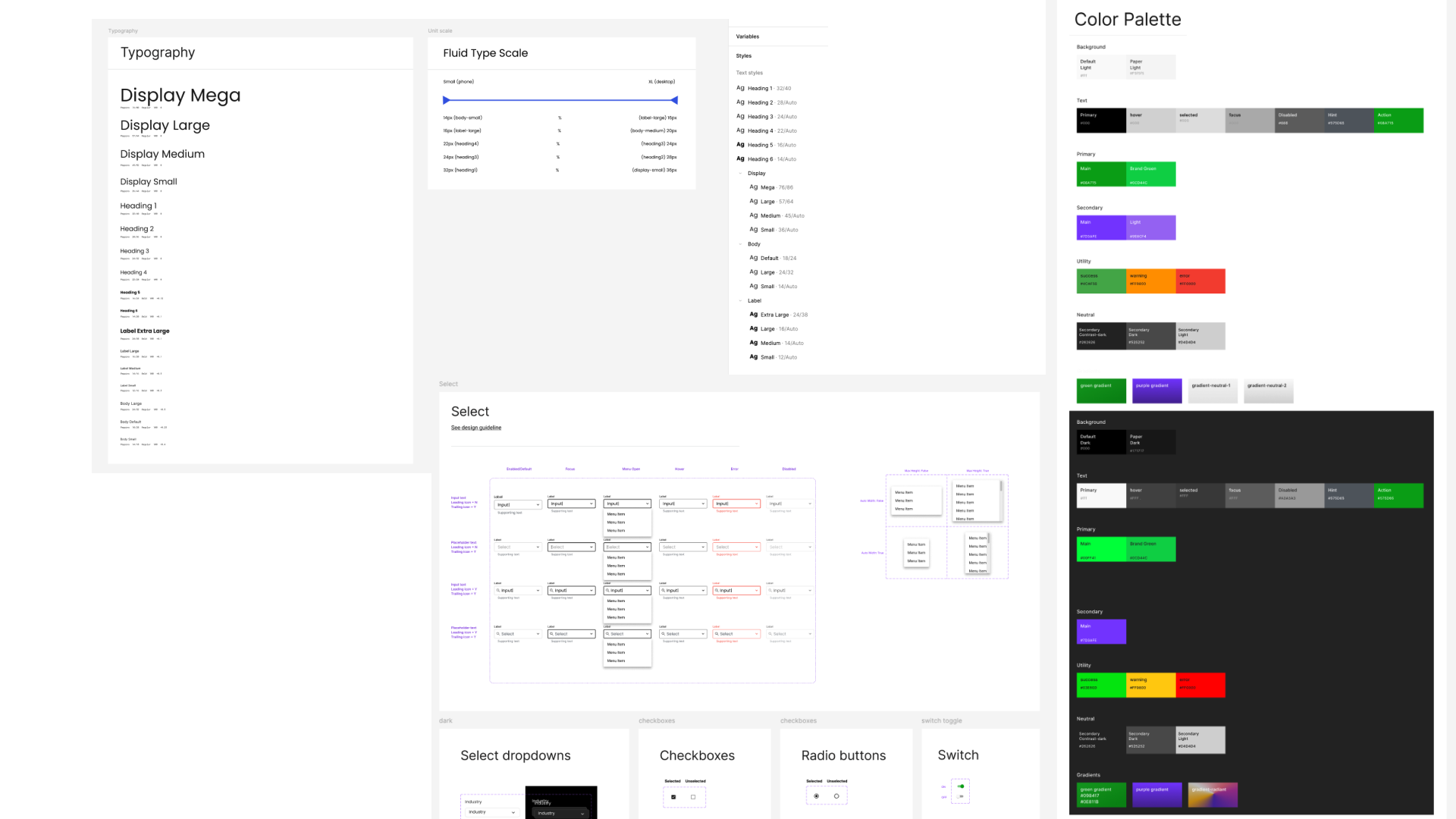Pick the Brand Green light-palette swatch

pos(1151,174)
